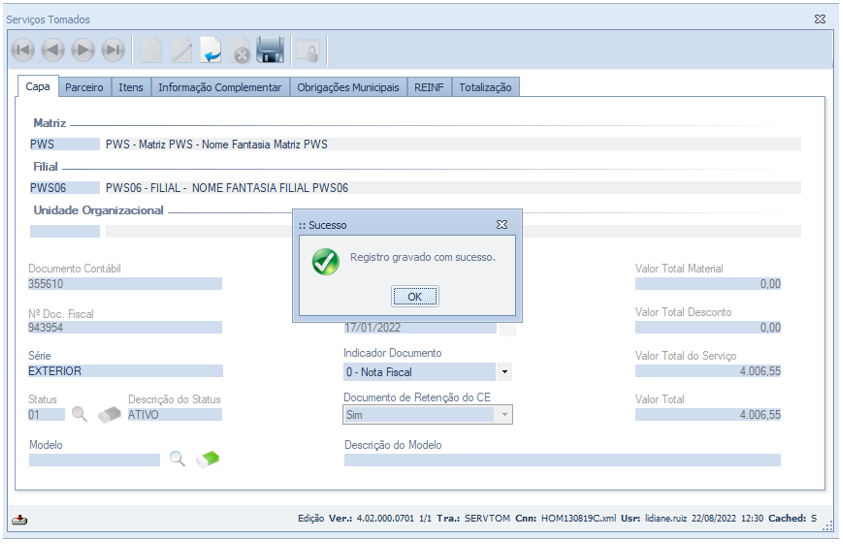
Task: Click the undo blue arrow toolbar icon
Action: [x=211, y=49]
